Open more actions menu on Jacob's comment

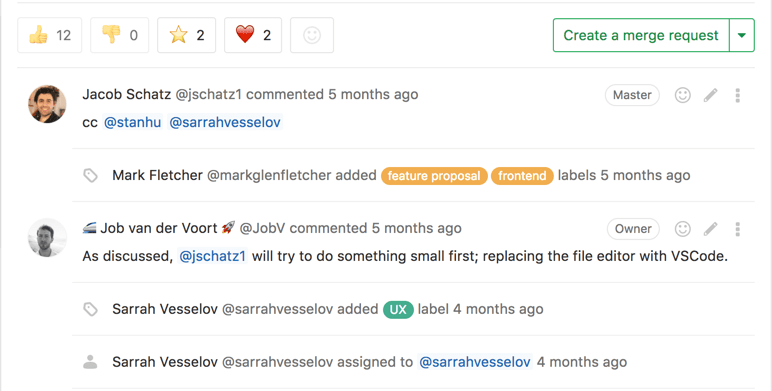click(738, 95)
